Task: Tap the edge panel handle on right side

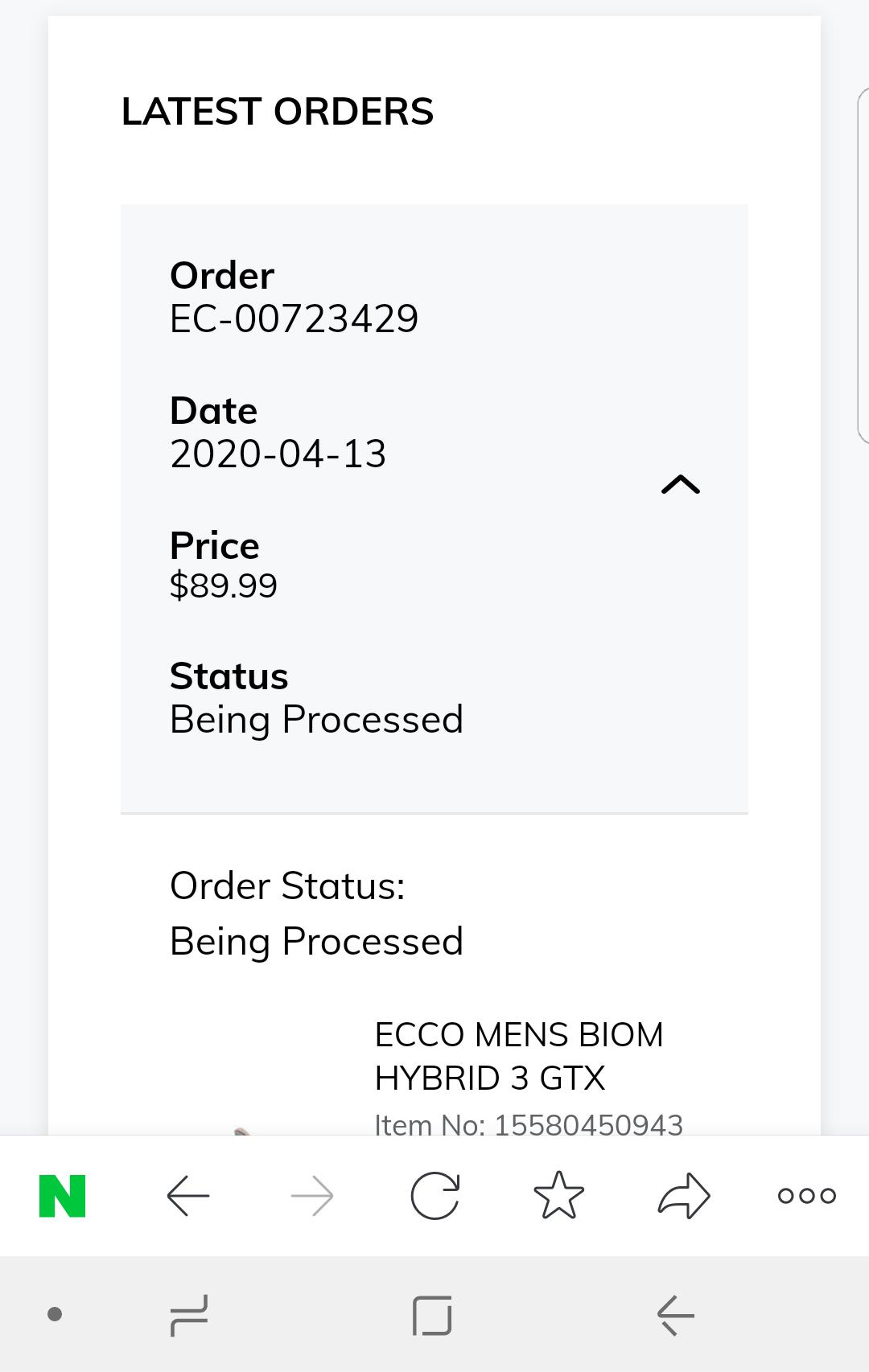Action: 863,265
